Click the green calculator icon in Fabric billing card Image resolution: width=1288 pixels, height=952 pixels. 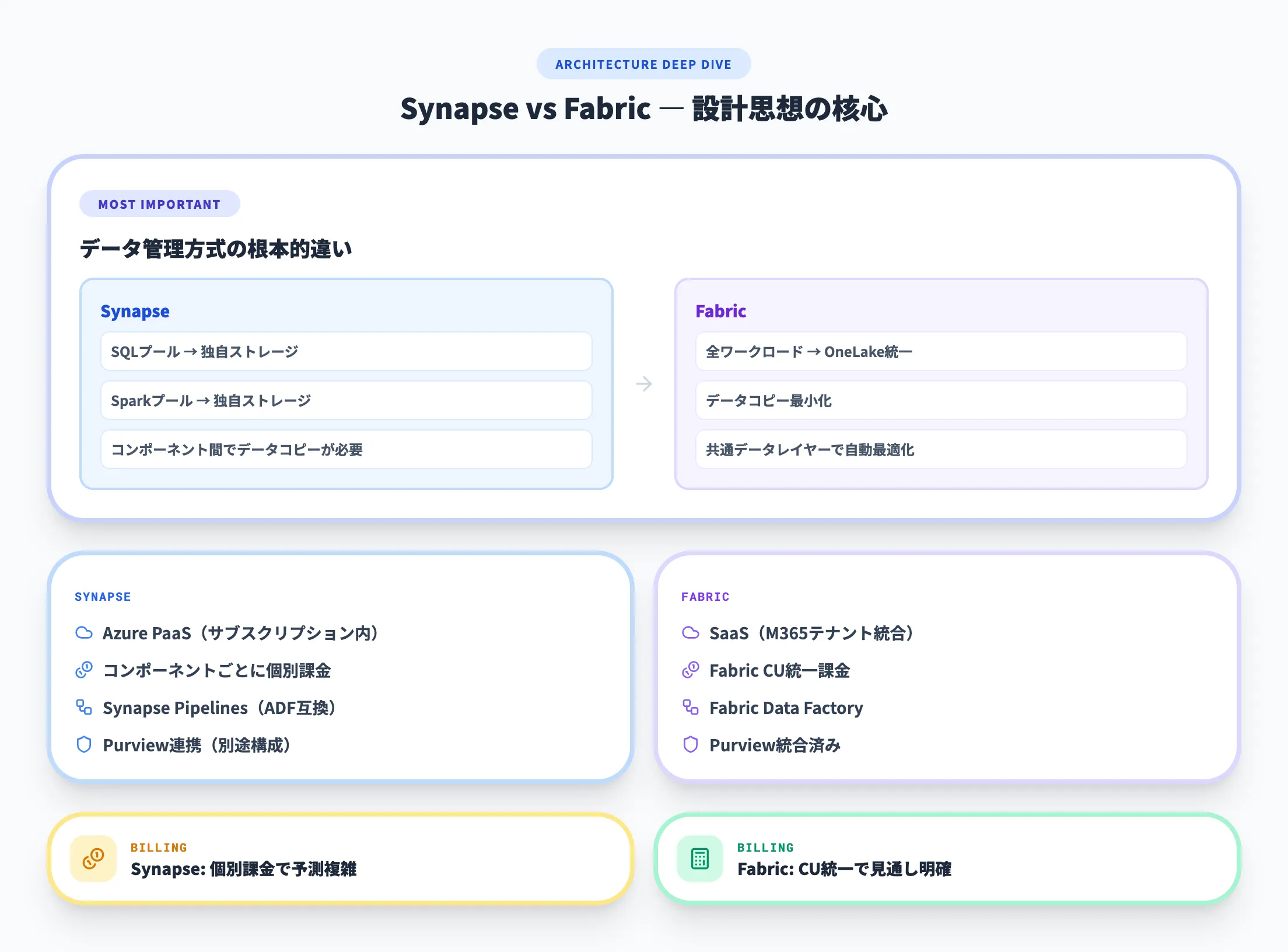coord(700,859)
